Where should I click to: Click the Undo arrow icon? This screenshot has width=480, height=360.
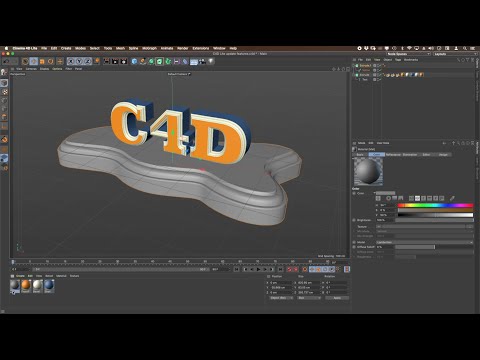click(x=6, y=61)
